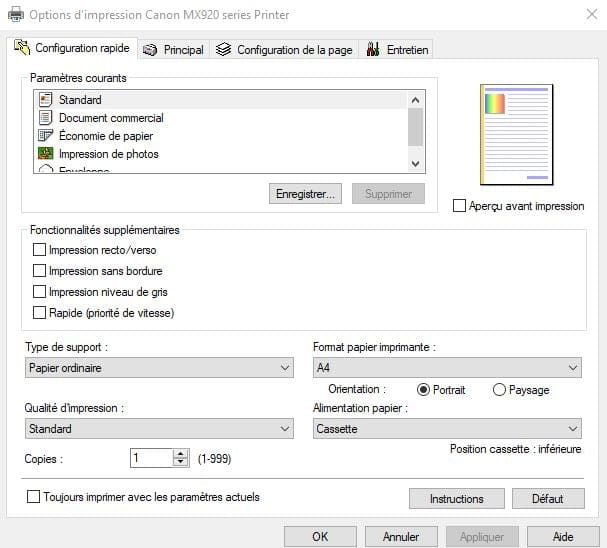Click the profiles list scrollbar thumb

(415, 127)
